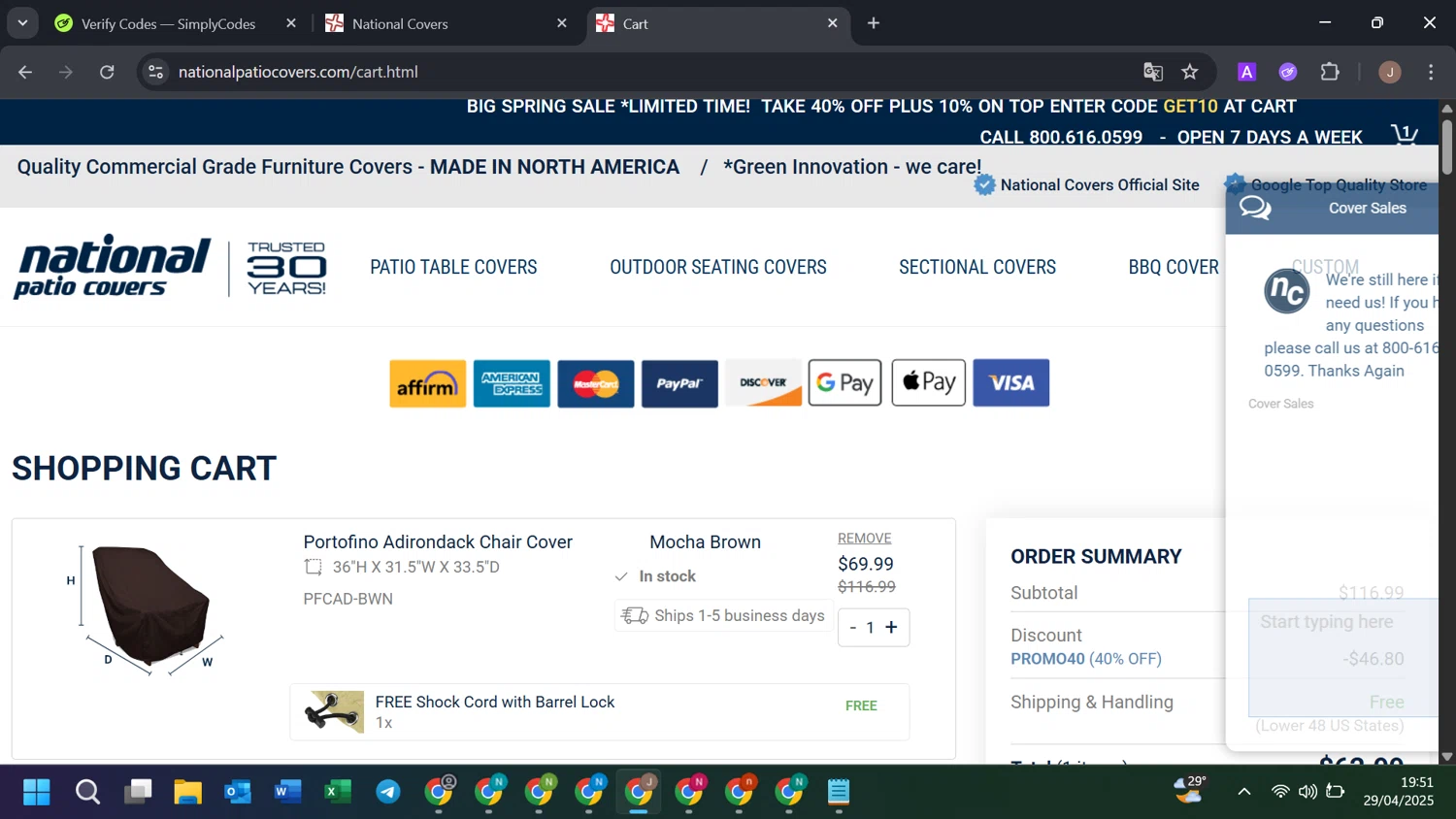Click the scrollbar down arrow
The height and width of the screenshot is (819, 1456).
1447,756
